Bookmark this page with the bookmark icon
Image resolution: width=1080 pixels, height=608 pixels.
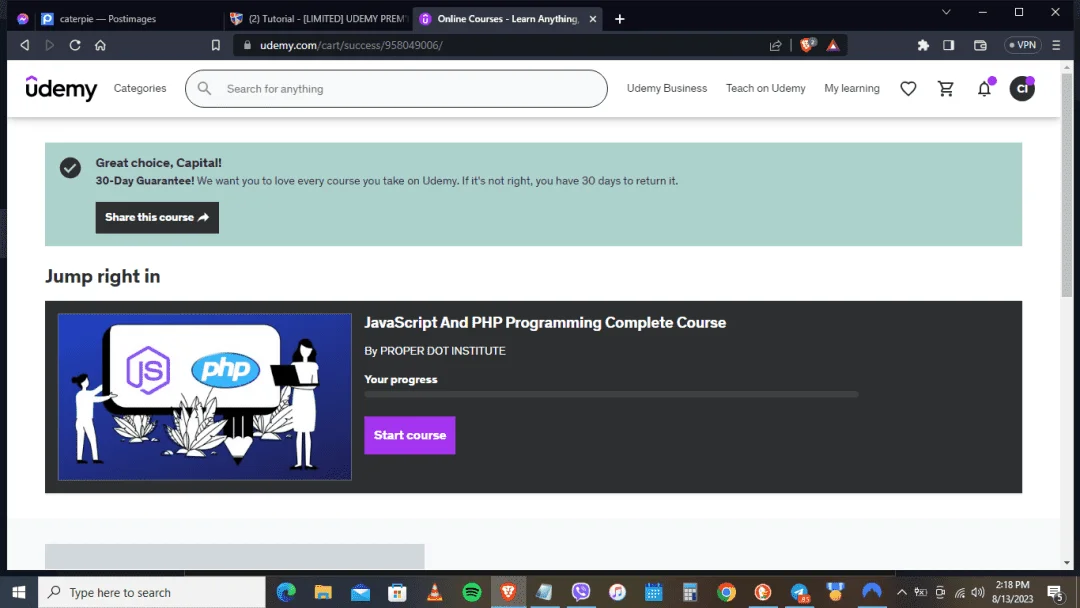216,45
